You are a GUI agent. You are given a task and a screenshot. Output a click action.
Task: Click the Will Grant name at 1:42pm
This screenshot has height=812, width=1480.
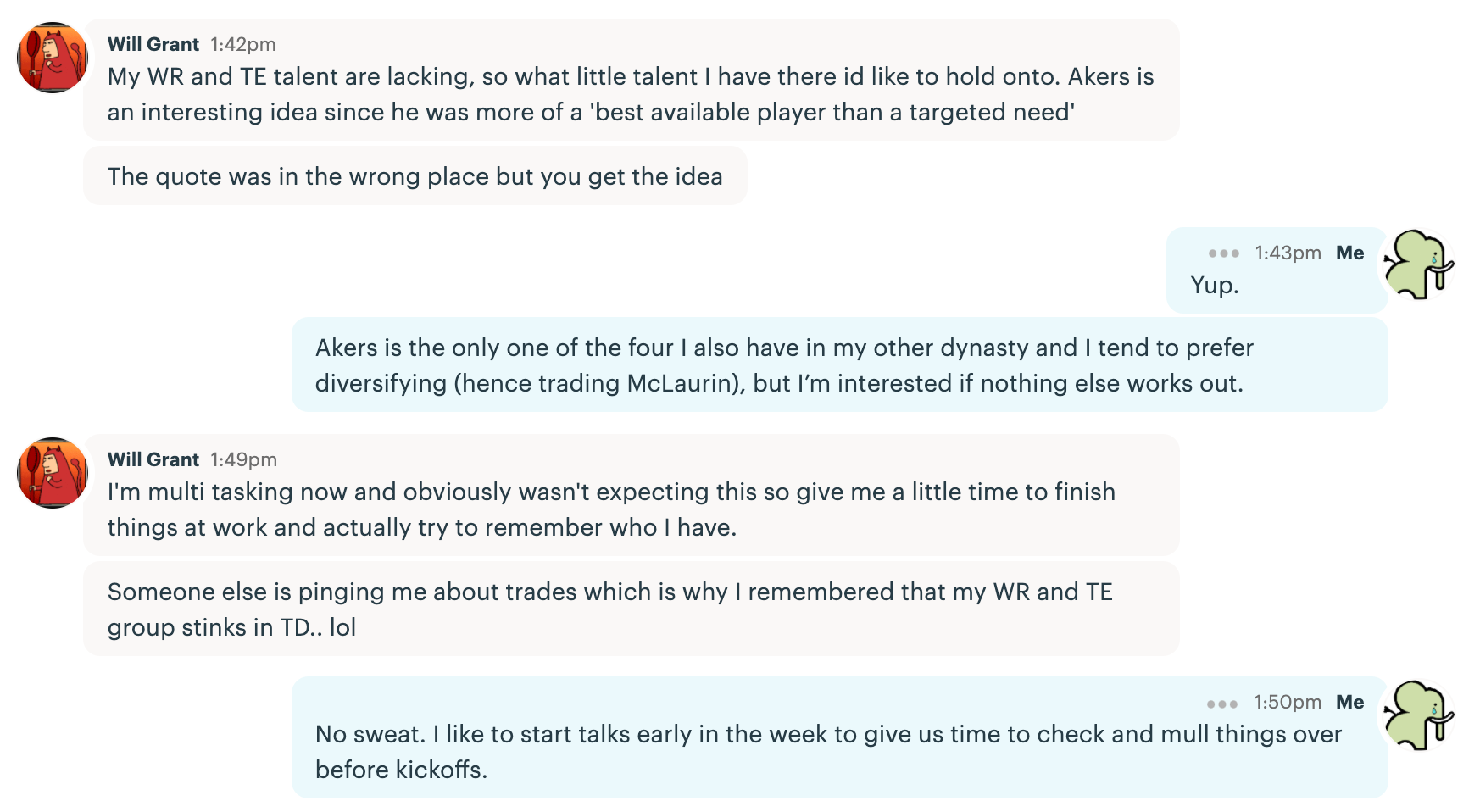point(153,44)
